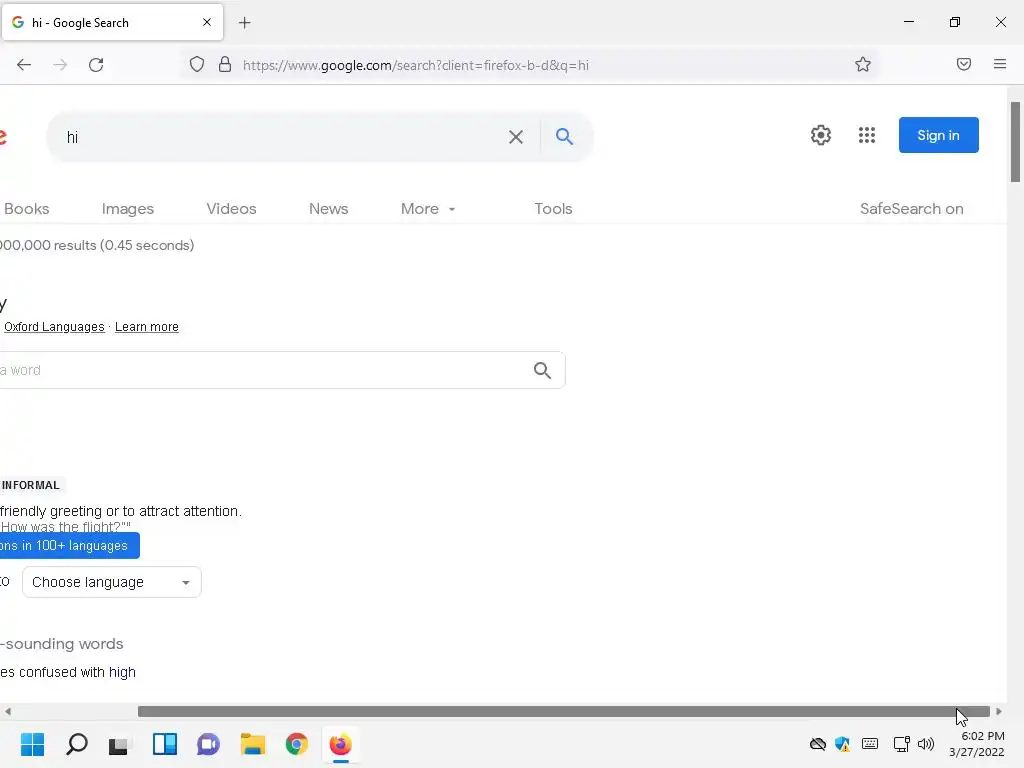1024x768 pixels.
Task: Click the horizontal scrollbar thumb
Action: tap(564, 711)
